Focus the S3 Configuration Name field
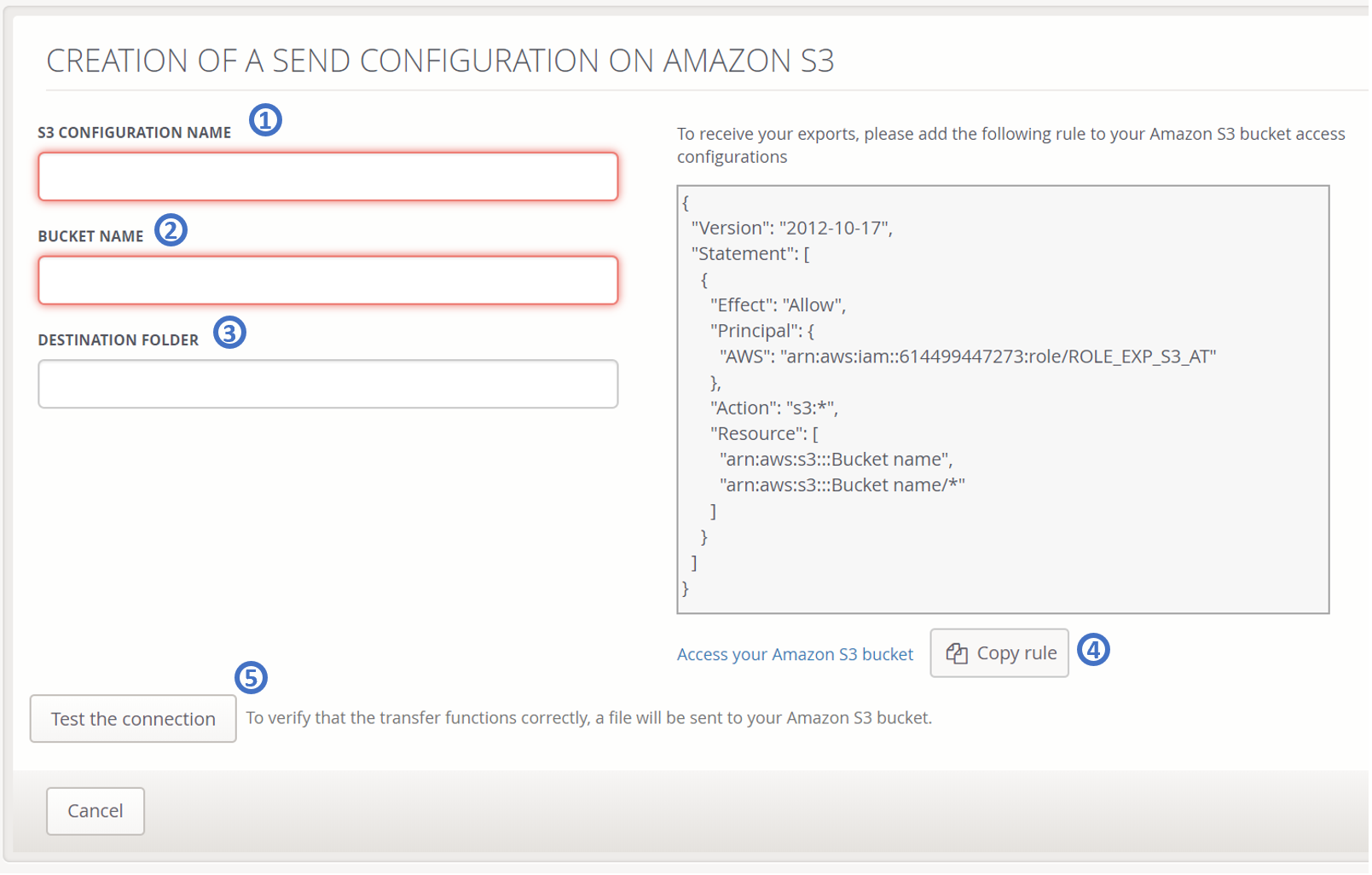Screen dimensions: 1372x875 [x=327, y=177]
